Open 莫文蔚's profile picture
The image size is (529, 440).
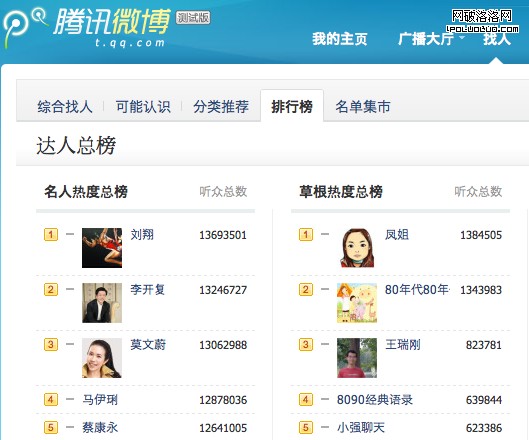point(102,358)
